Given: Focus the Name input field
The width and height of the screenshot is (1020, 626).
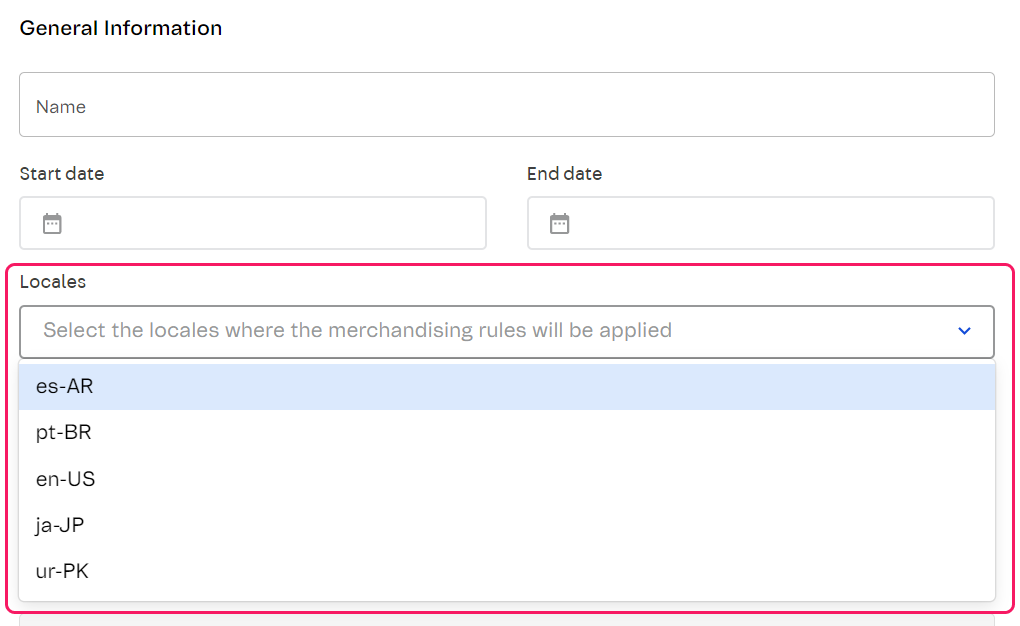Looking at the screenshot, I should (506, 105).
